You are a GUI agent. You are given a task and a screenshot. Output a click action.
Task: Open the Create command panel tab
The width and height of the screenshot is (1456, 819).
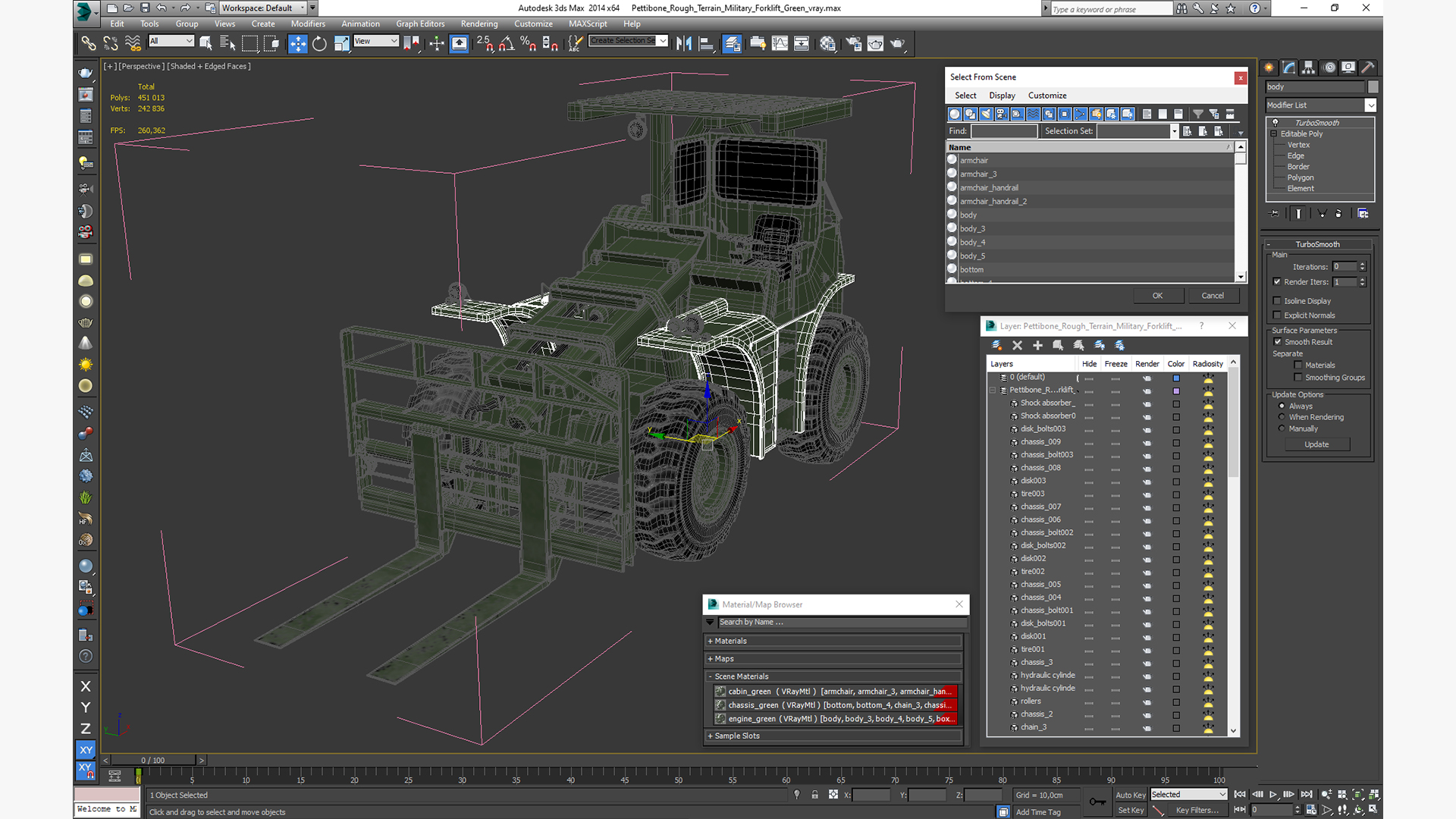point(1269,67)
